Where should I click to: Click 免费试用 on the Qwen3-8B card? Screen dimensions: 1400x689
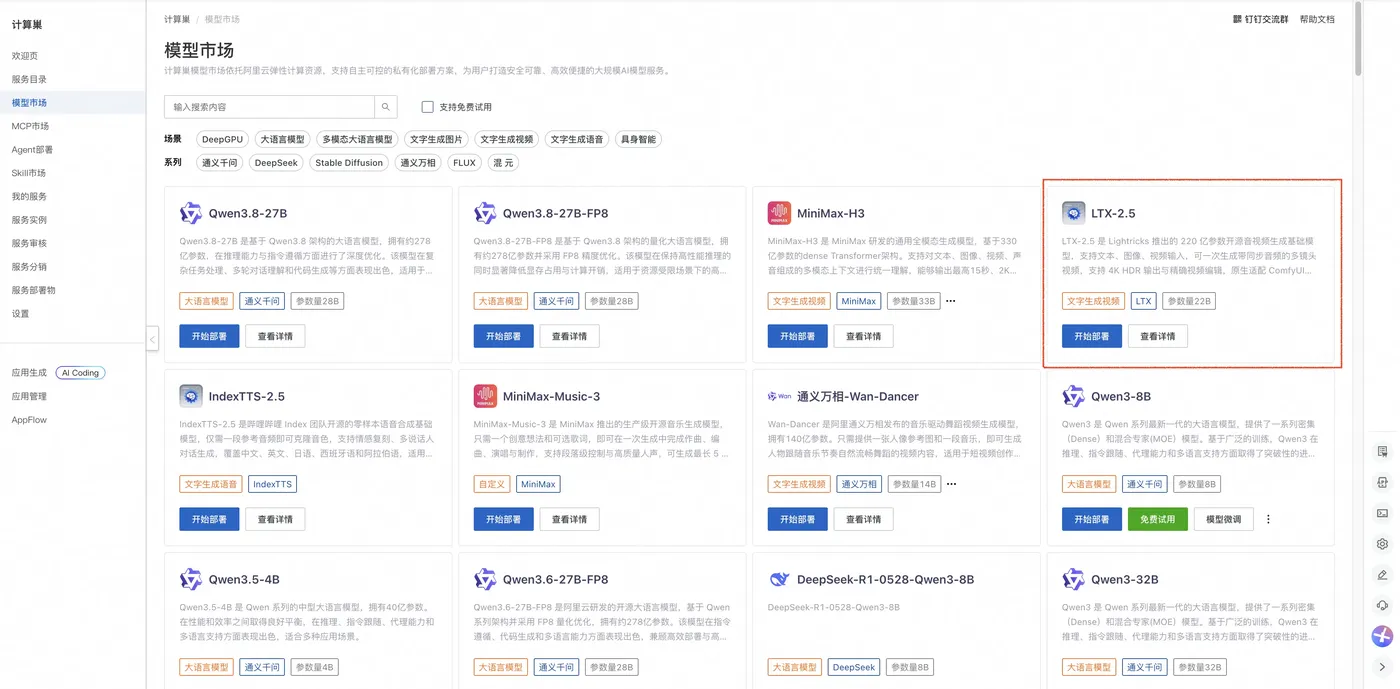[x=1158, y=520]
